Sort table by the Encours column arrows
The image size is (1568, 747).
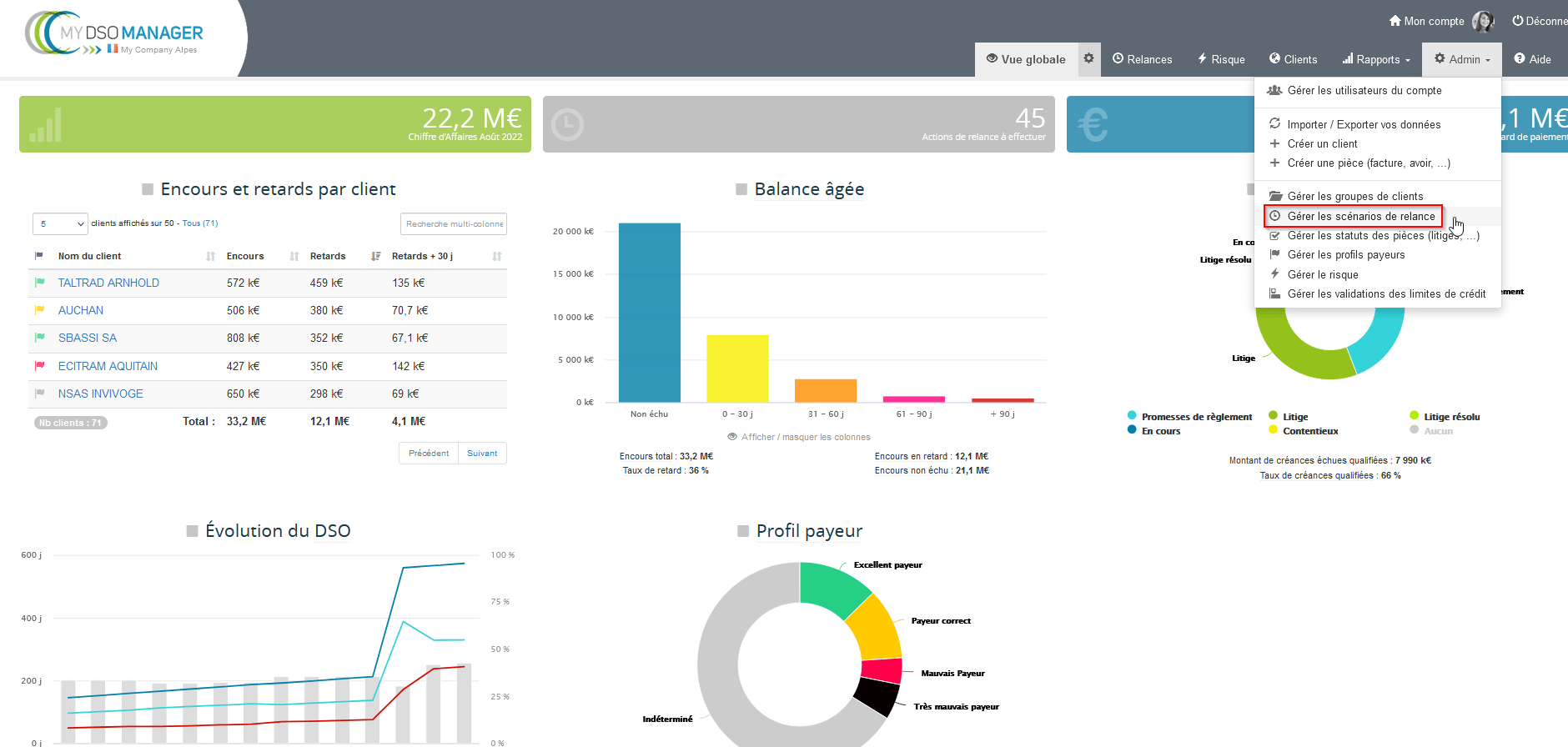click(x=294, y=257)
